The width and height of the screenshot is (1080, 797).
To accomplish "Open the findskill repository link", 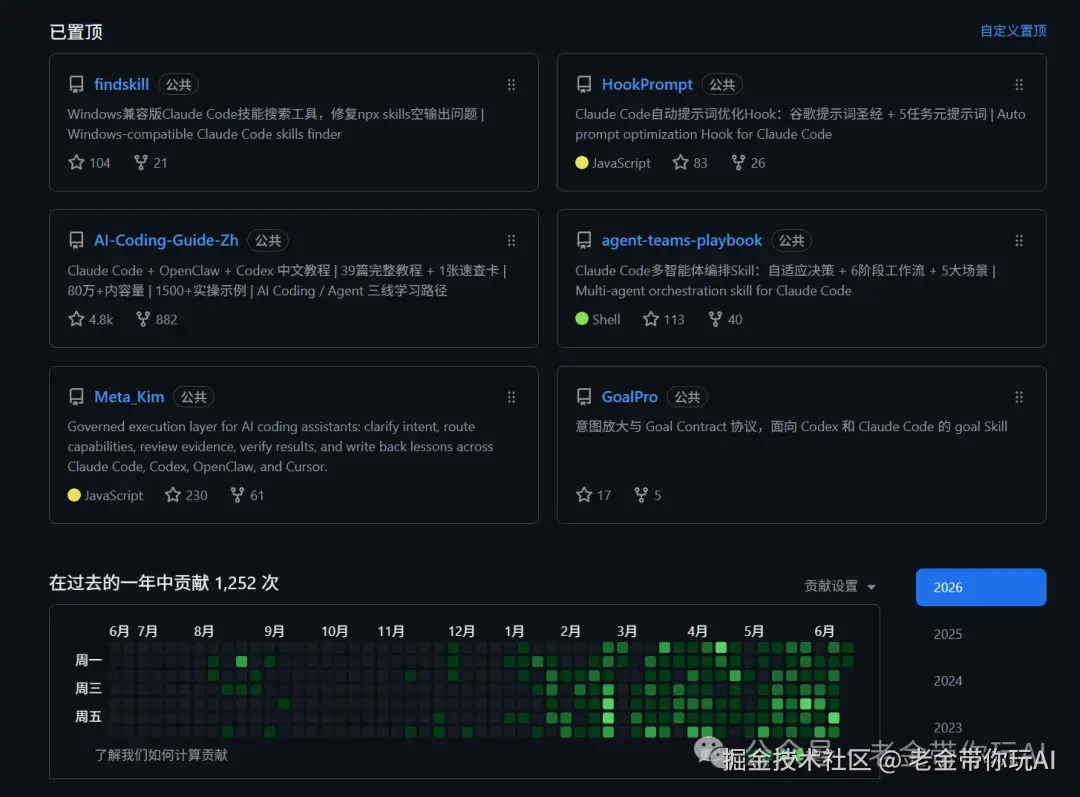I will point(121,84).
